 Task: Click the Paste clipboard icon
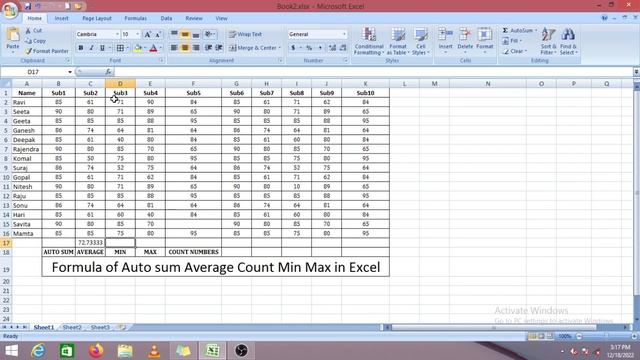coord(13,35)
